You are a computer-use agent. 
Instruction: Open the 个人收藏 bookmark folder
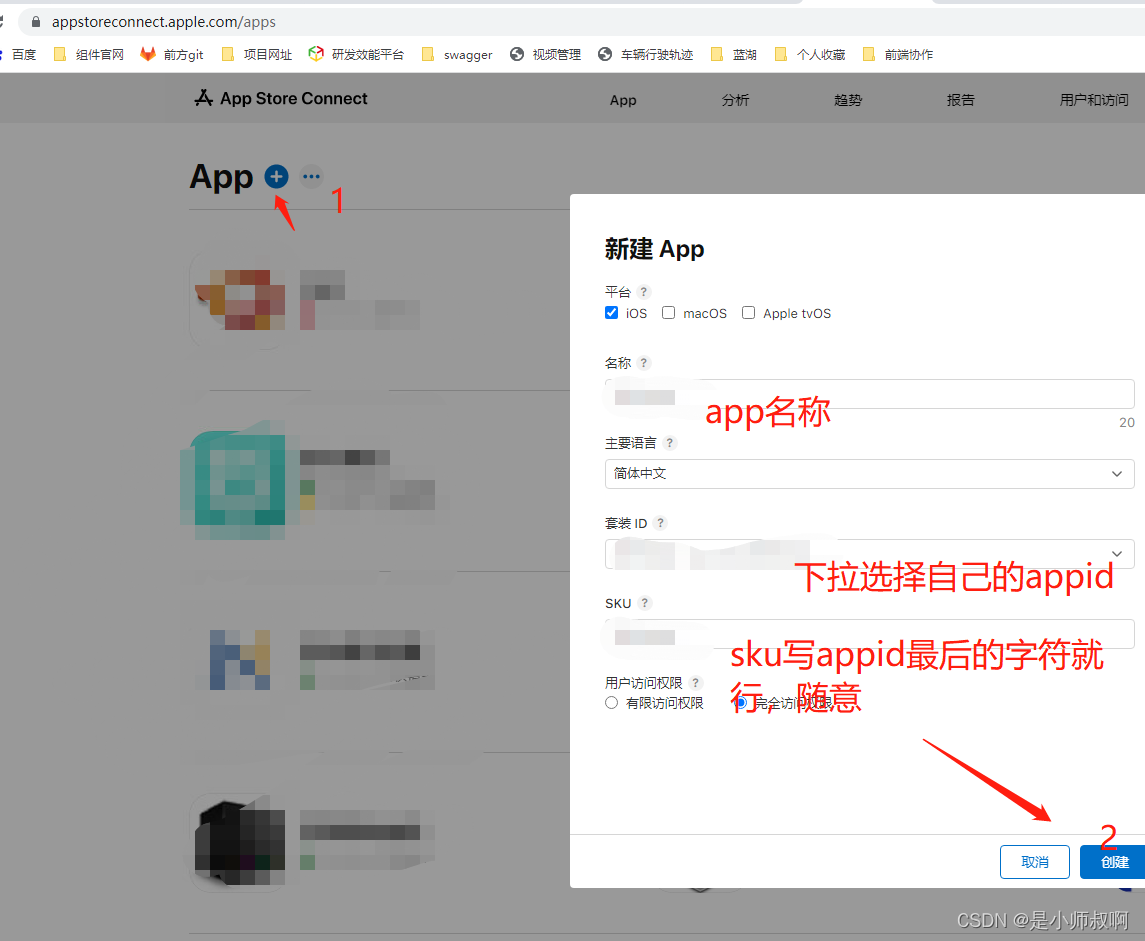[810, 55]
